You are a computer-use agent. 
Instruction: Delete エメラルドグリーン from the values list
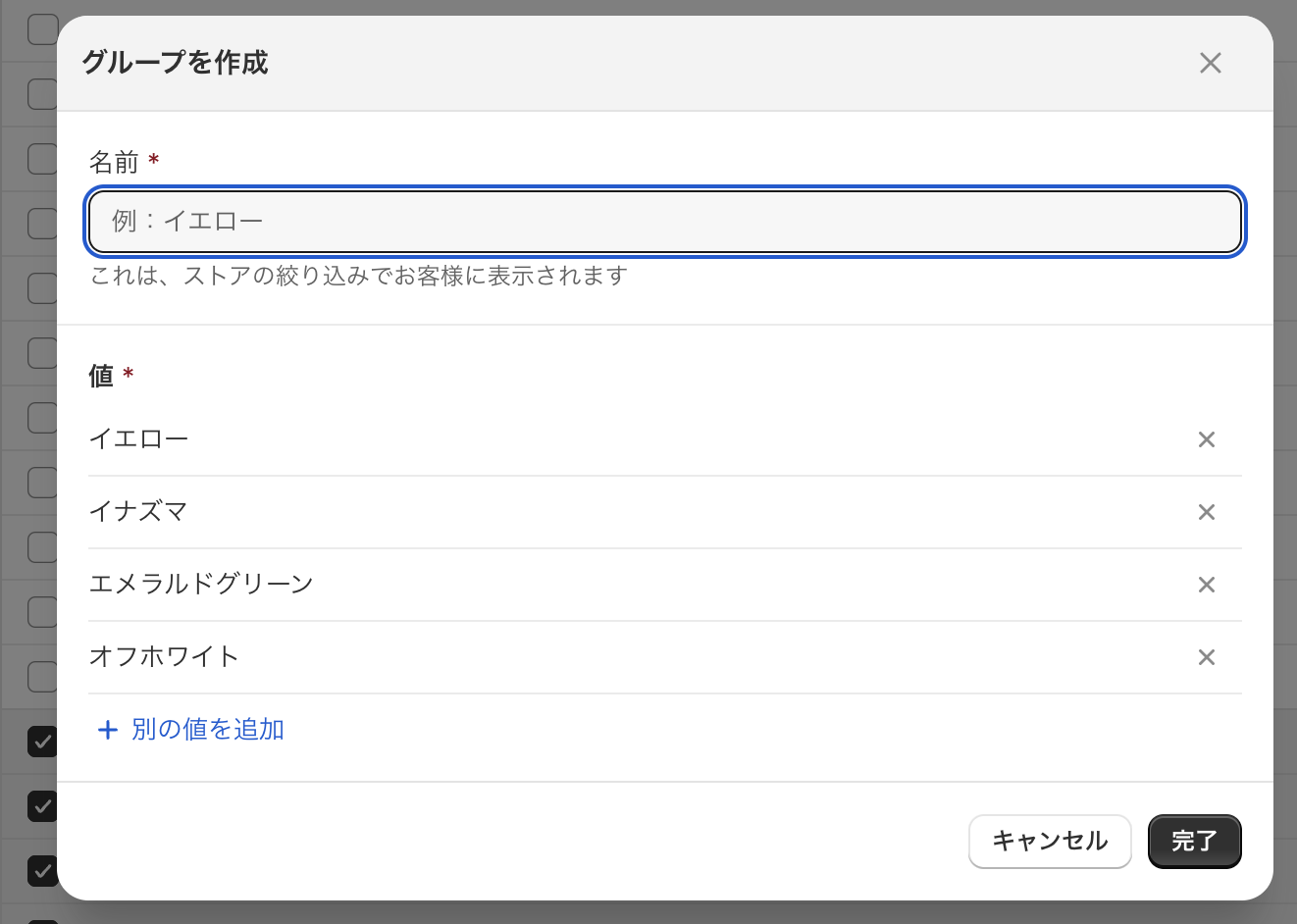point(1207,585)
